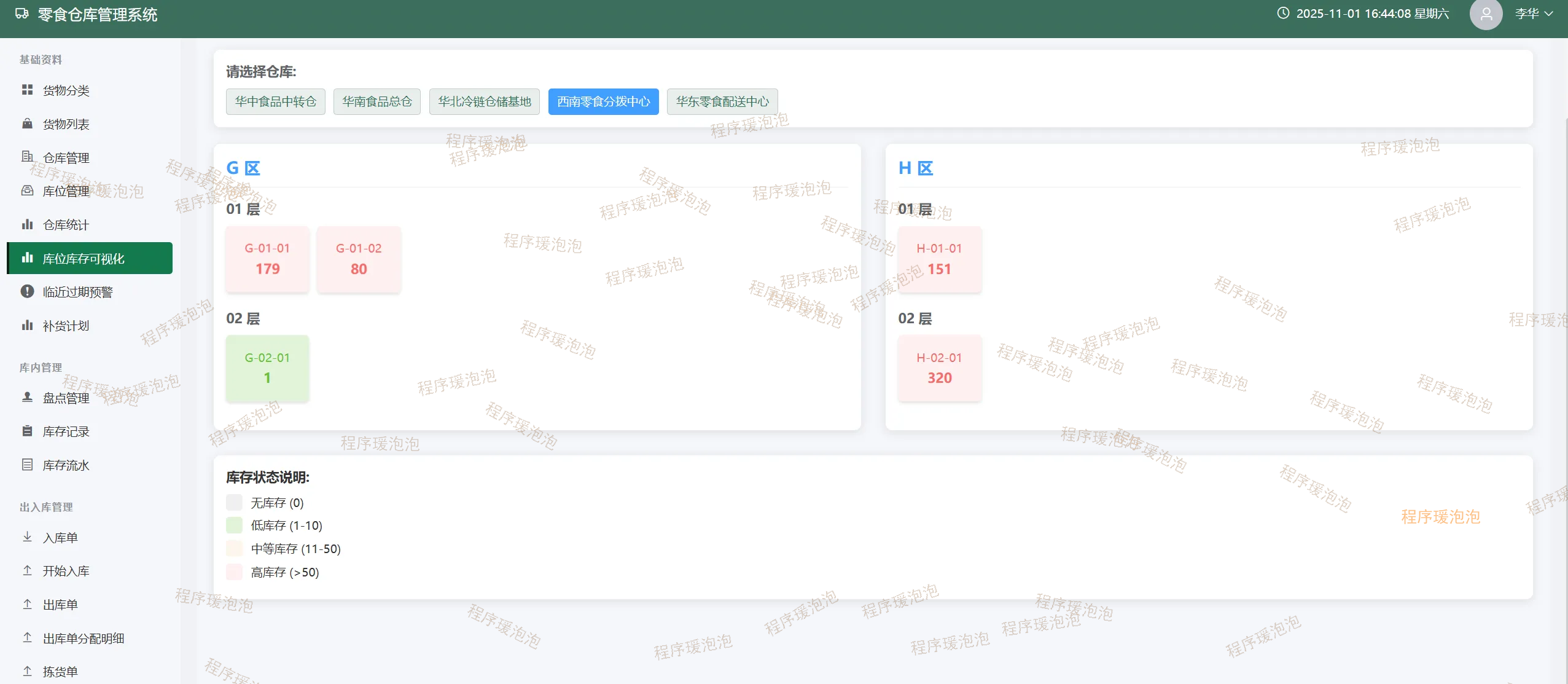Click the clock icon beside the date
Viewport: 1568px width, 684px height.
[1283, 14]
